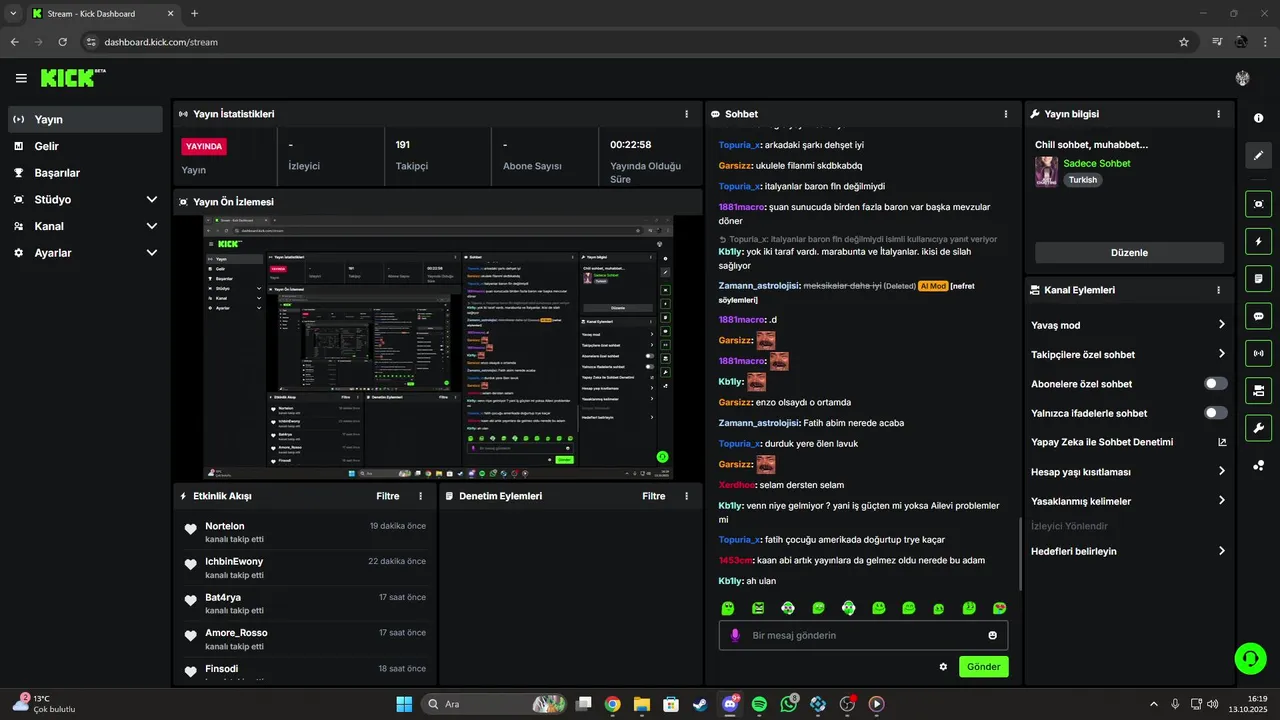Viewport: 1280px width, 720px height.
Task: Open Filtre in Denetim Eylemleri
Action: [654, 496]
